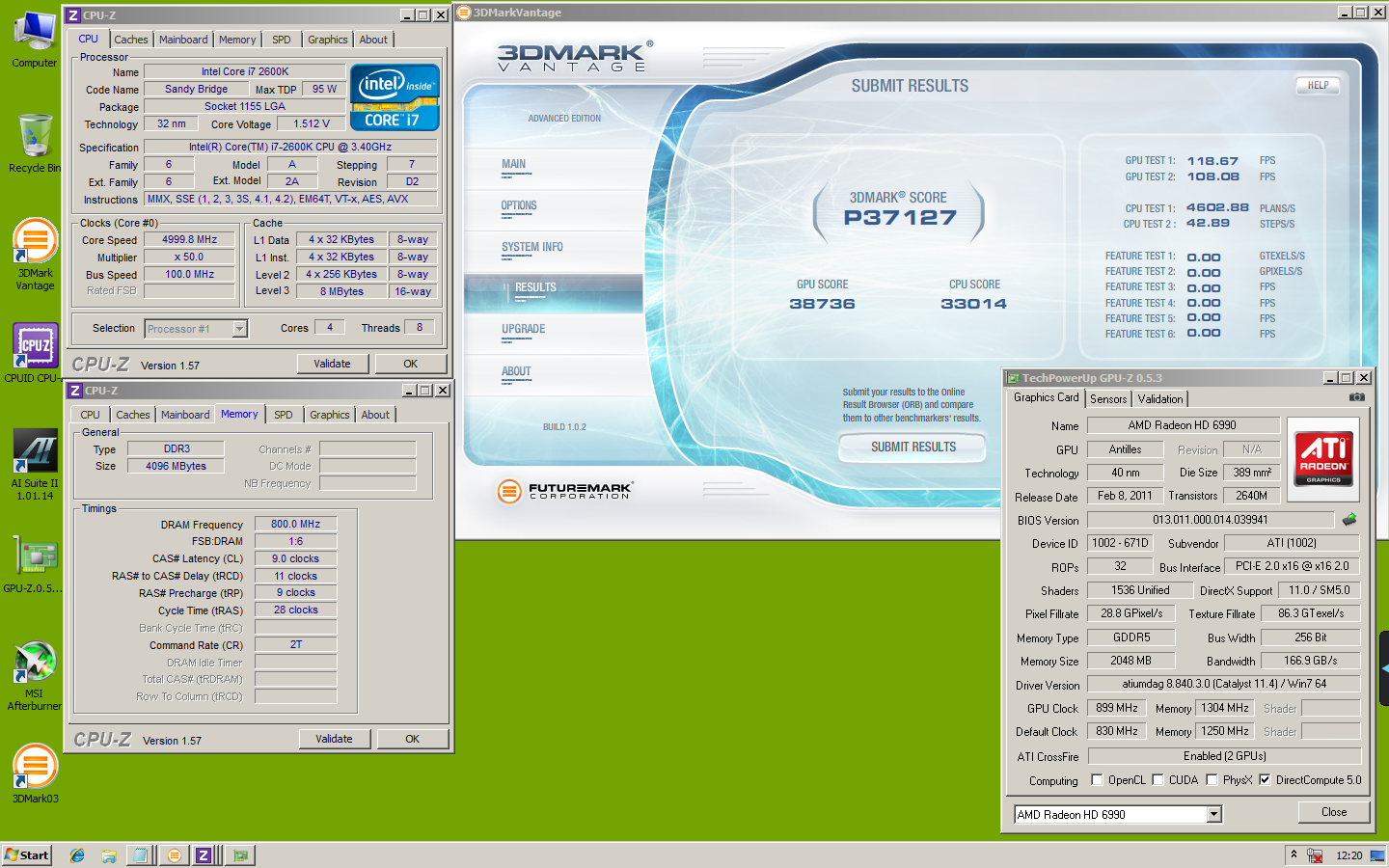Image resolution: width=1389 pixels, height=868 pixels.
Task: Click the GPU-Z title bar icon
Action: [1013, 378]
